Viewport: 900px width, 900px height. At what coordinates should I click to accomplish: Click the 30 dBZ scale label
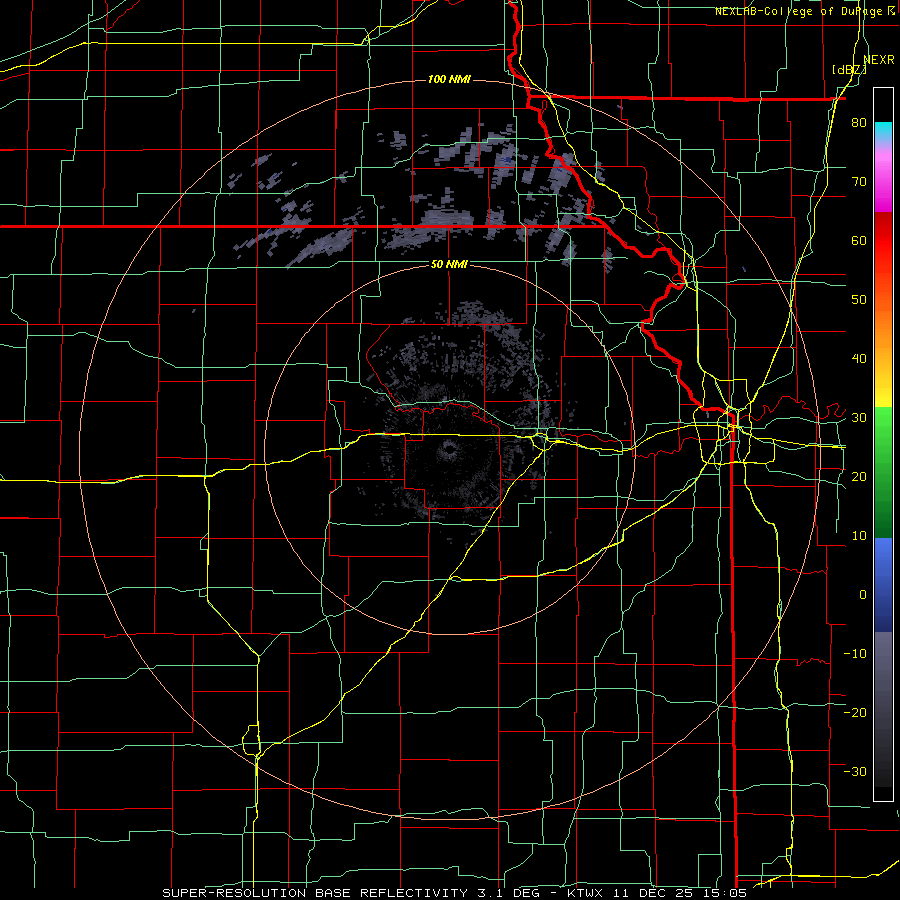[859, 418]
